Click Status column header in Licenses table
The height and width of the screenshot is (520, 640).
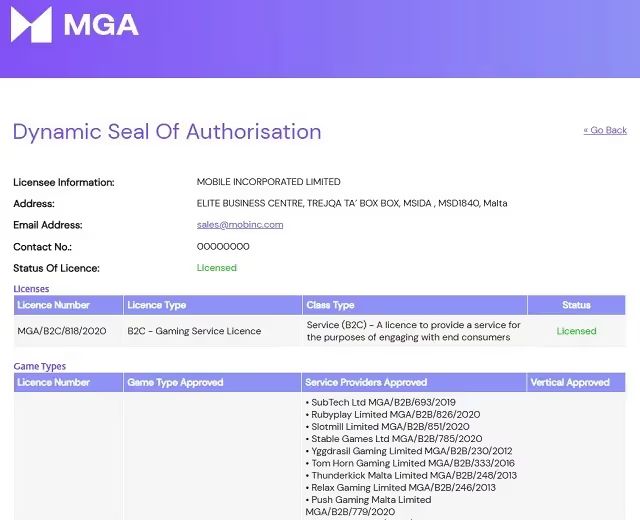[x=576, y=305]
